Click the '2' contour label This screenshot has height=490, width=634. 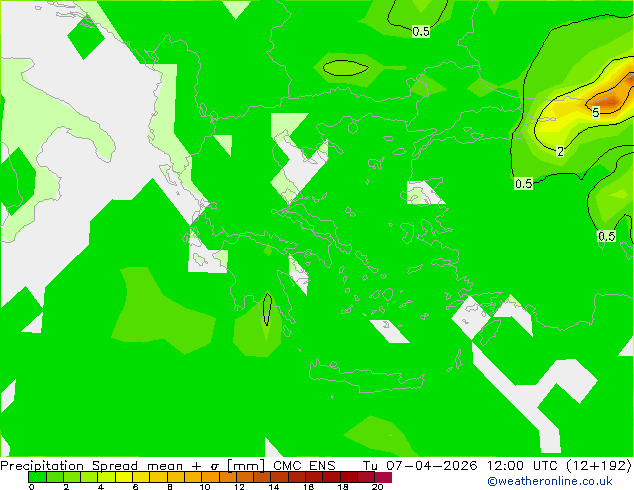point(560,152)
